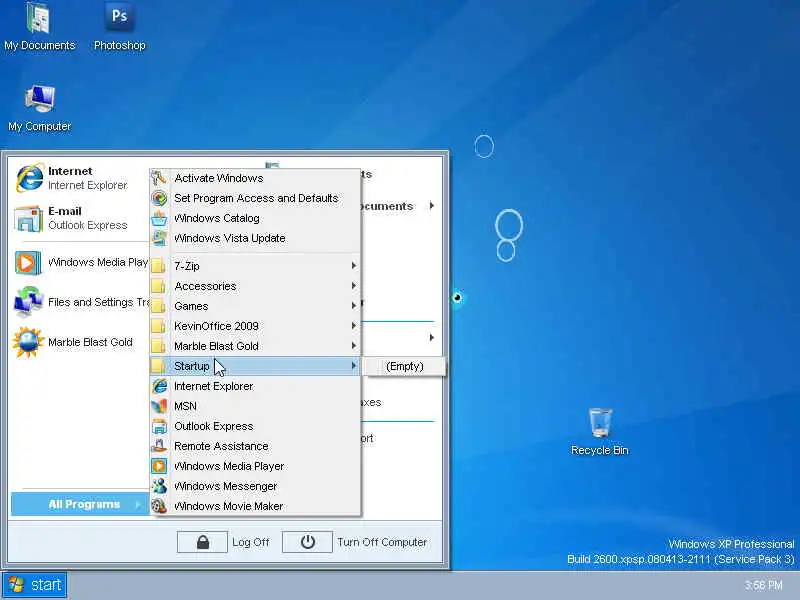Click the KevinOffice 2009 folder icon
The width and height of the screenshot is (800, 600).
tap(159, 326)
